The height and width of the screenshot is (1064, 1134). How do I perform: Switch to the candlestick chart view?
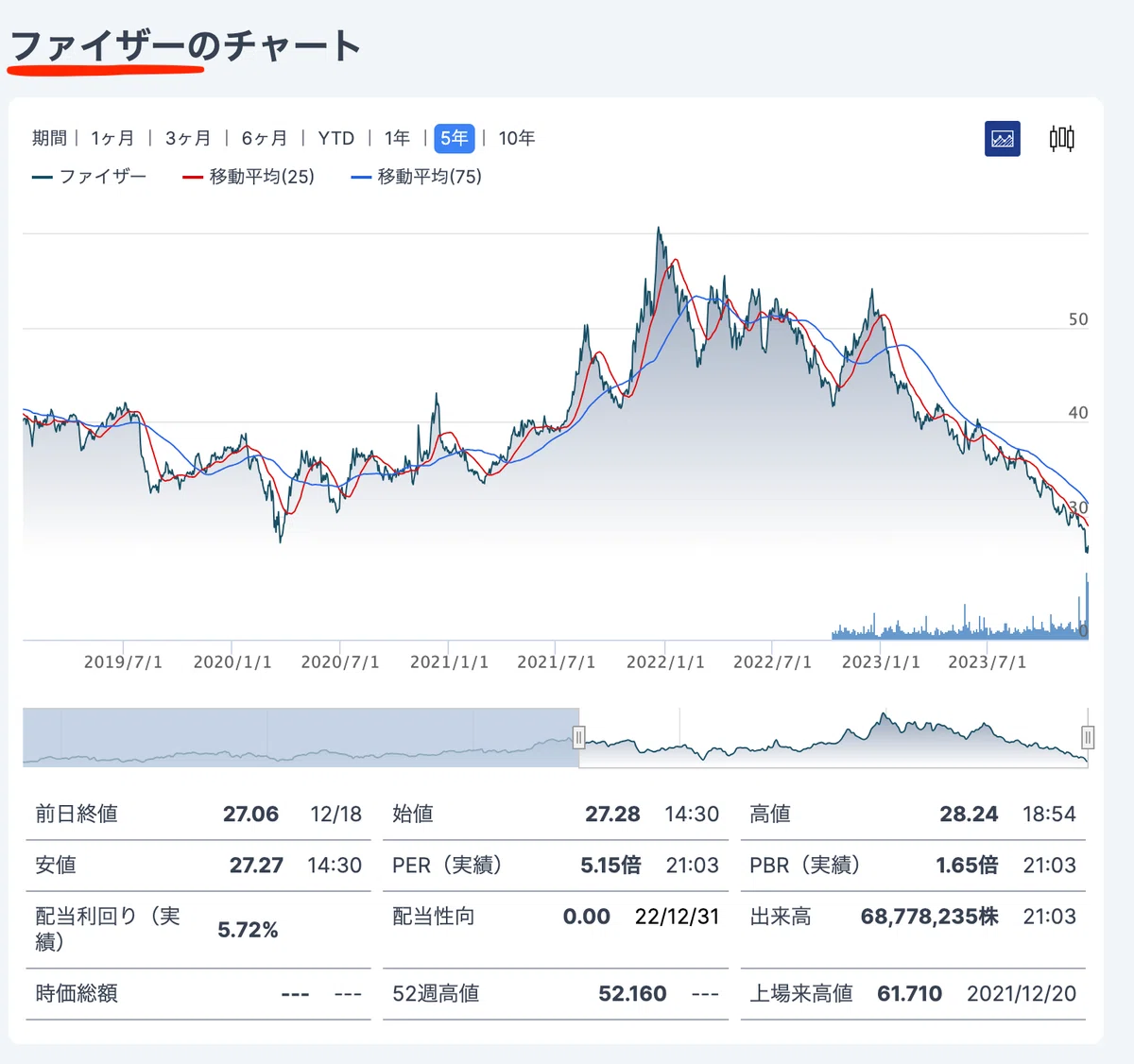(x=1061, y=139)
